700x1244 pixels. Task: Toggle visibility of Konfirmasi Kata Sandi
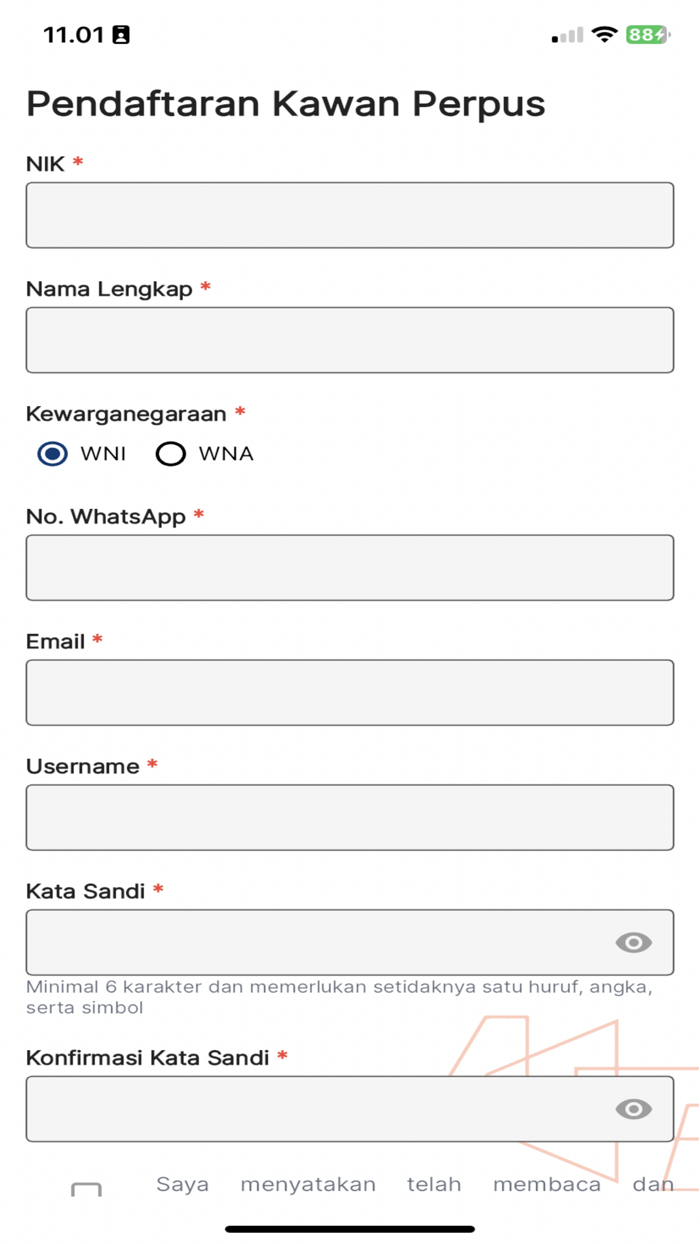coord(633,1109)
